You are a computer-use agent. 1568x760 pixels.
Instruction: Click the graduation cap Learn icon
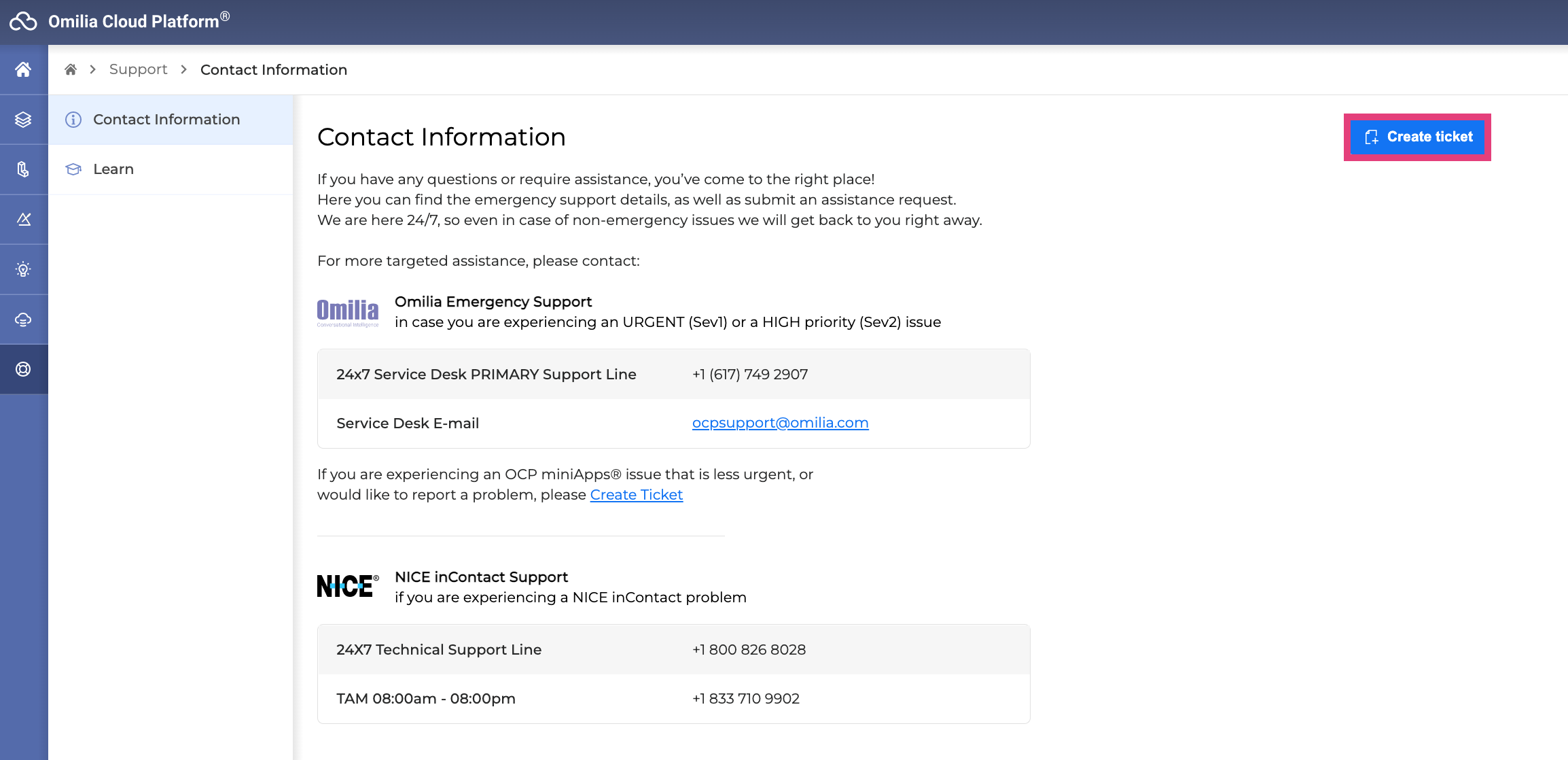tap(73, 169)
